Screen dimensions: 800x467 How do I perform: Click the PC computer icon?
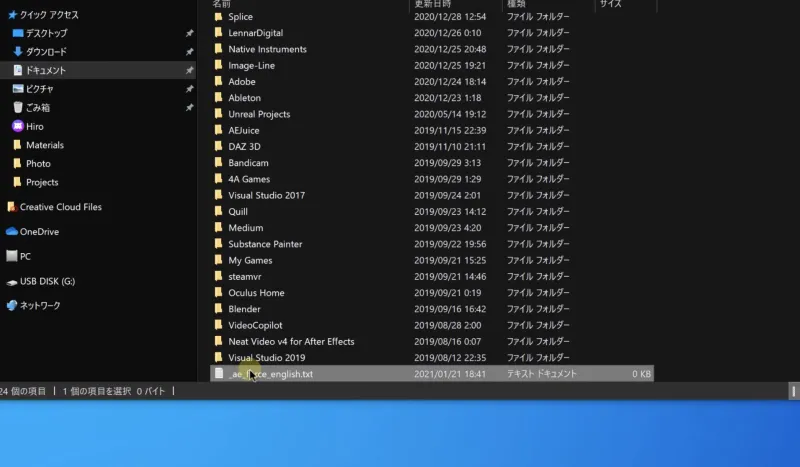click(12, 256)
